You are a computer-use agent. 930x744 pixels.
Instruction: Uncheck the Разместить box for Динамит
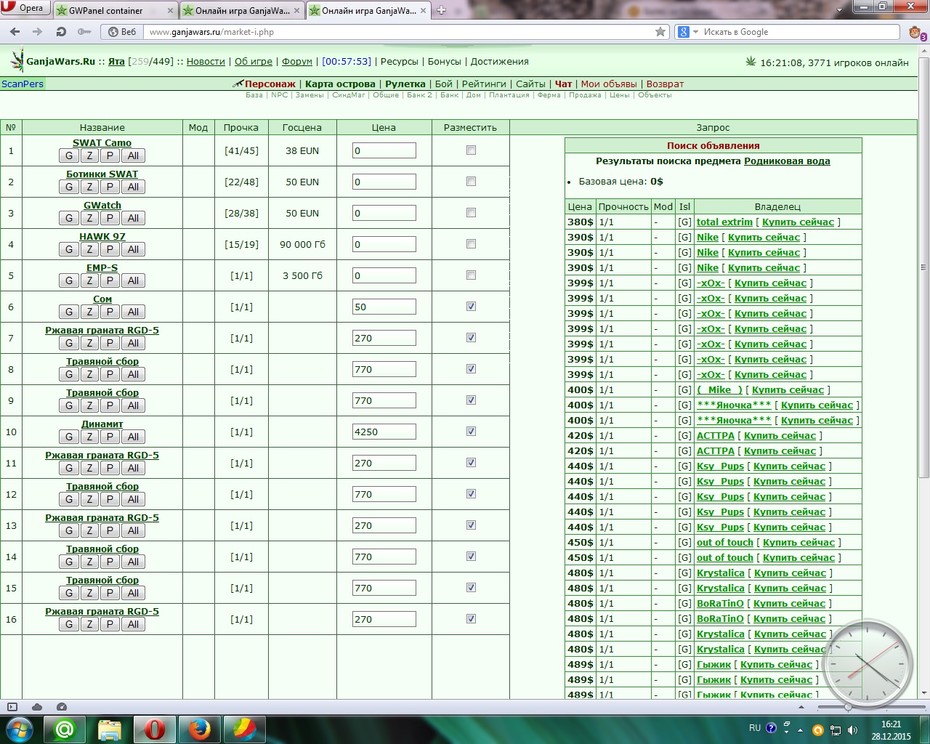pos(471,431)
